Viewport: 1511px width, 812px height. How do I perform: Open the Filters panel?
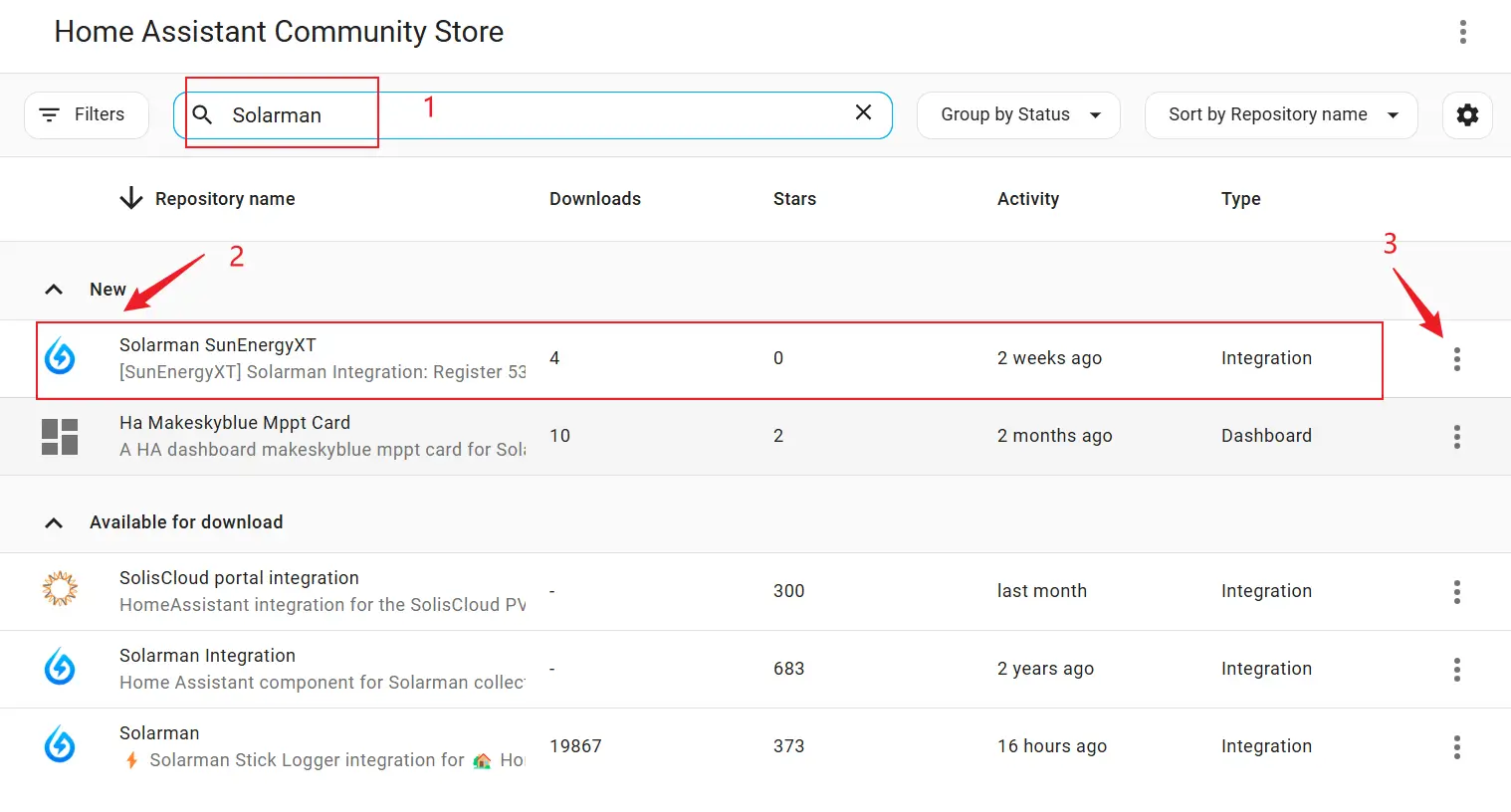click(86, 114)
